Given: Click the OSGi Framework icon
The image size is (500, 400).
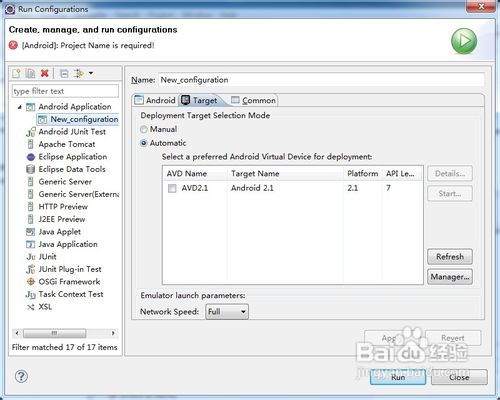Looking at the screenshot, I should coord(30,282).
